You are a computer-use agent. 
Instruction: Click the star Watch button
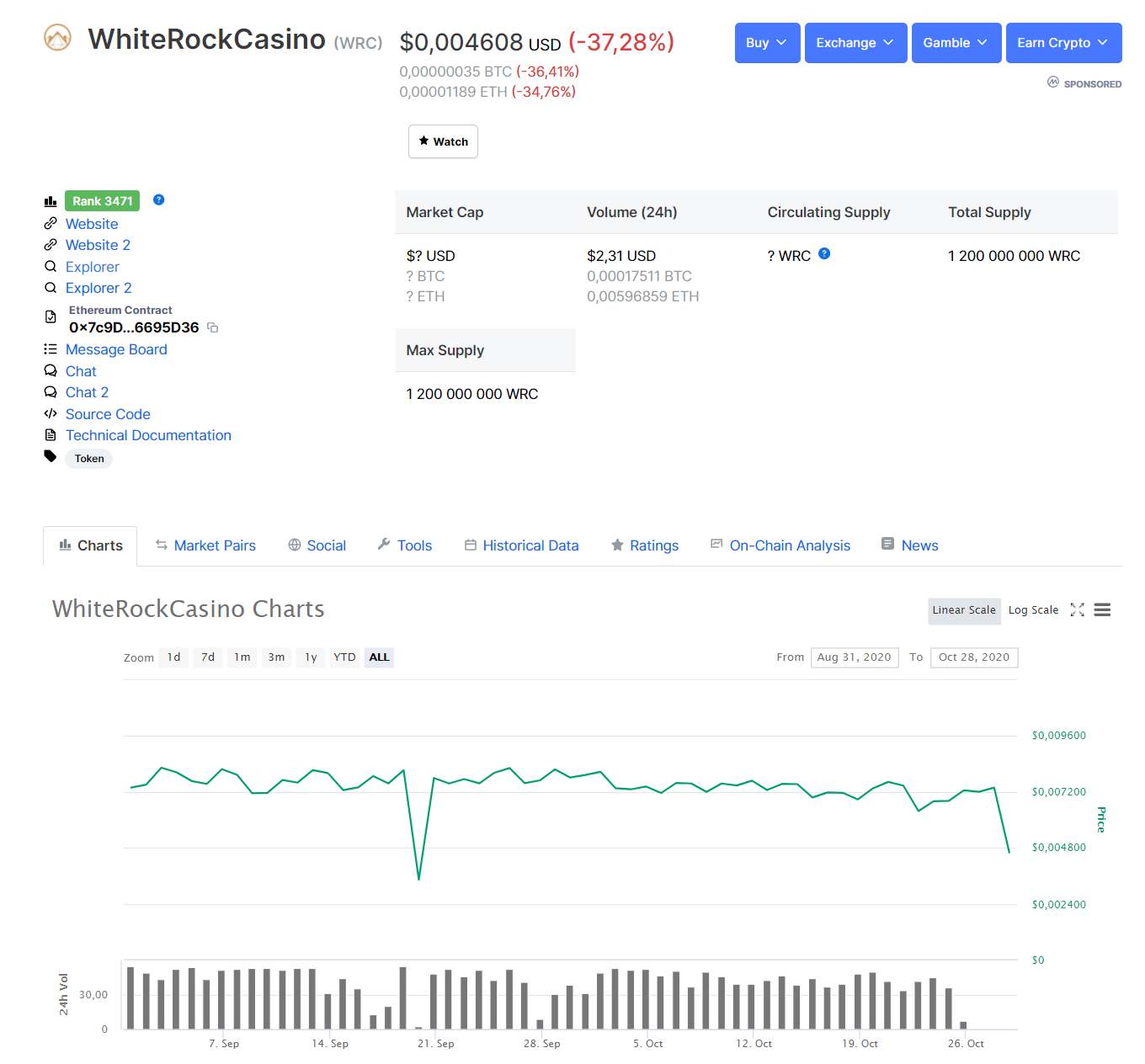point(443,141)
